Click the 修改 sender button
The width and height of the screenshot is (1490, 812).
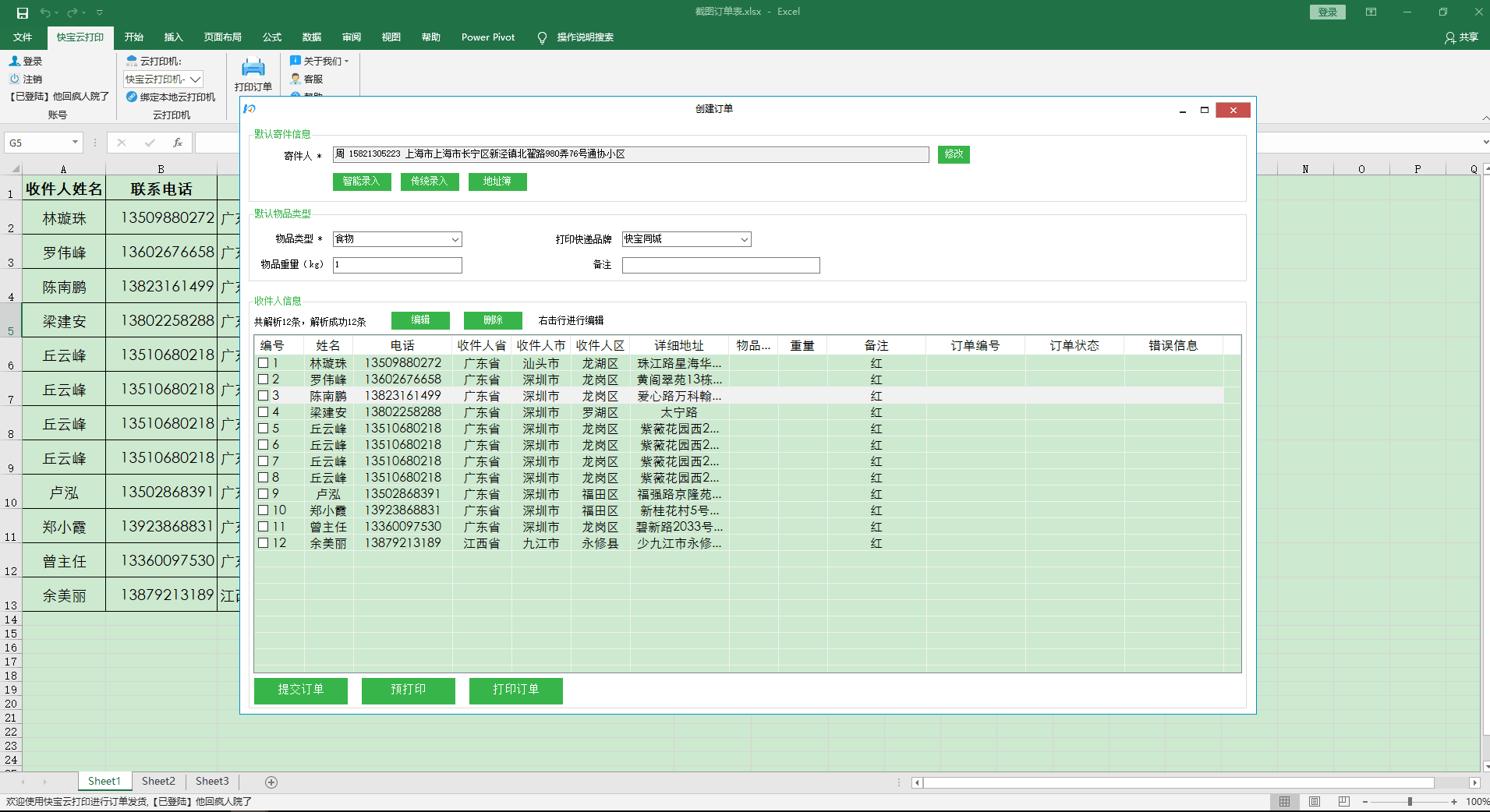coord(954,154)
